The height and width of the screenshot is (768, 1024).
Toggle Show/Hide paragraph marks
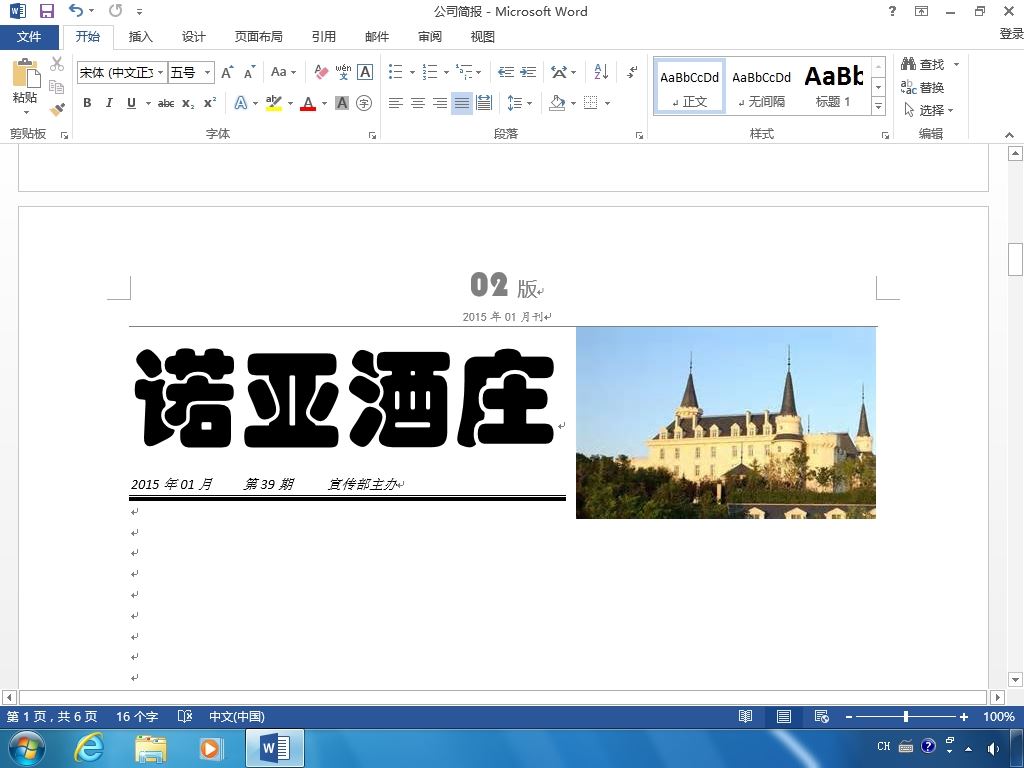point(632,72)
